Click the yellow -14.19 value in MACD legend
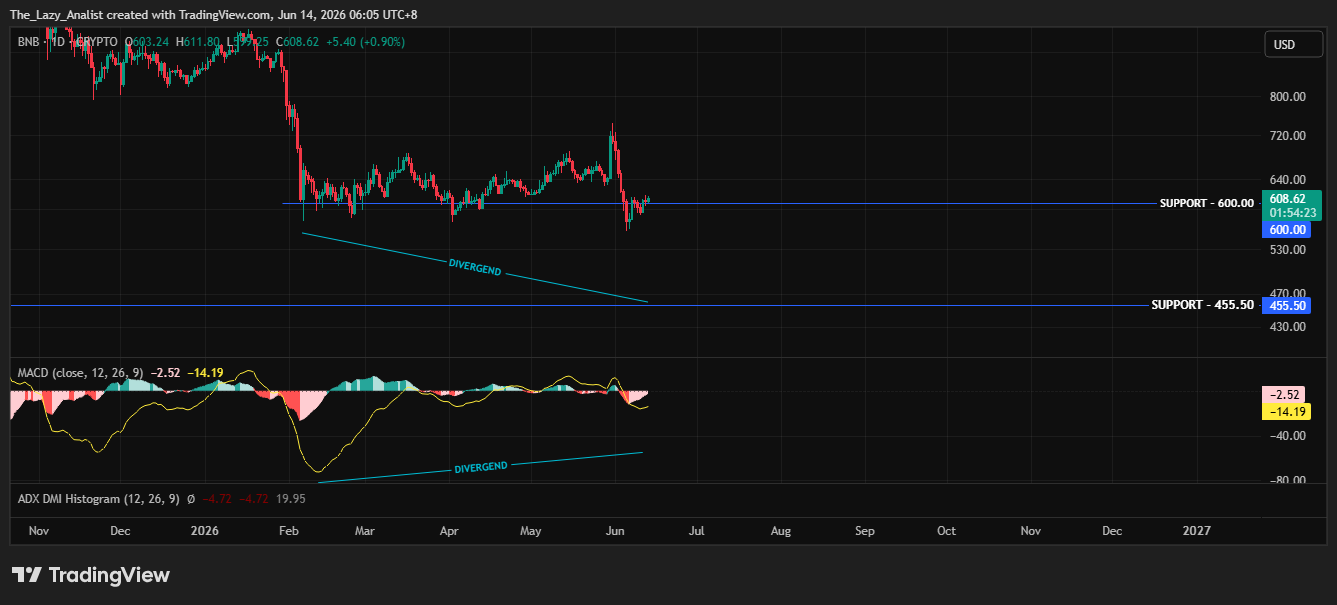The width and height of the screenshot is (1337, 605). click(x=204, y=373)
